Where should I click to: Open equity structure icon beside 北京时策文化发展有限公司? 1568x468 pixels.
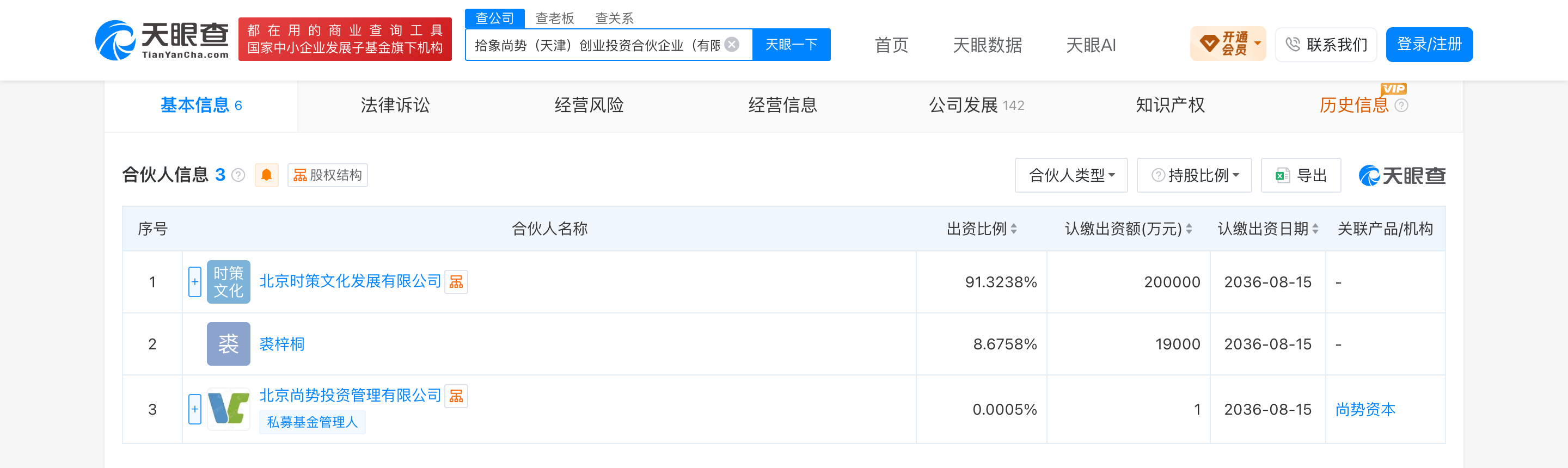tap(456, 282)
